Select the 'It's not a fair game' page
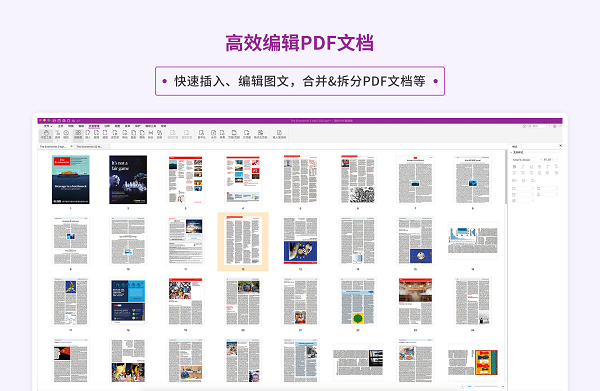 (x=128, y=179)
